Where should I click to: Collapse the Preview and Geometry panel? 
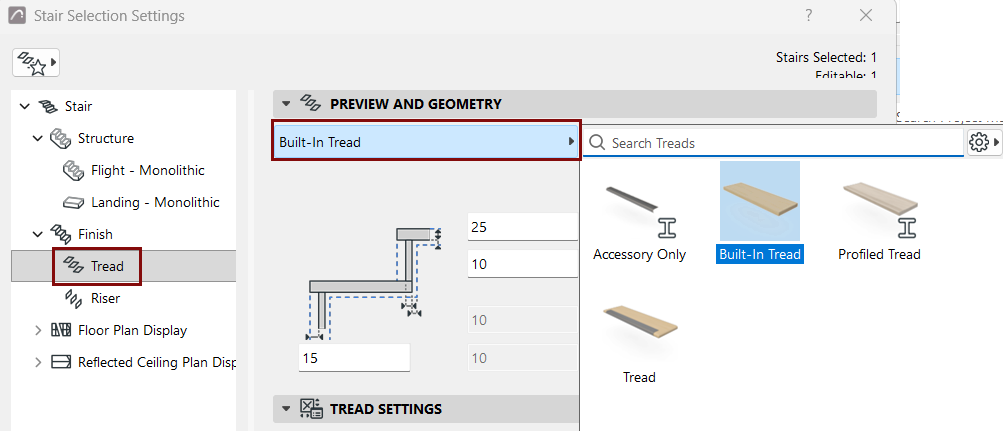click(x=286, y=104)
